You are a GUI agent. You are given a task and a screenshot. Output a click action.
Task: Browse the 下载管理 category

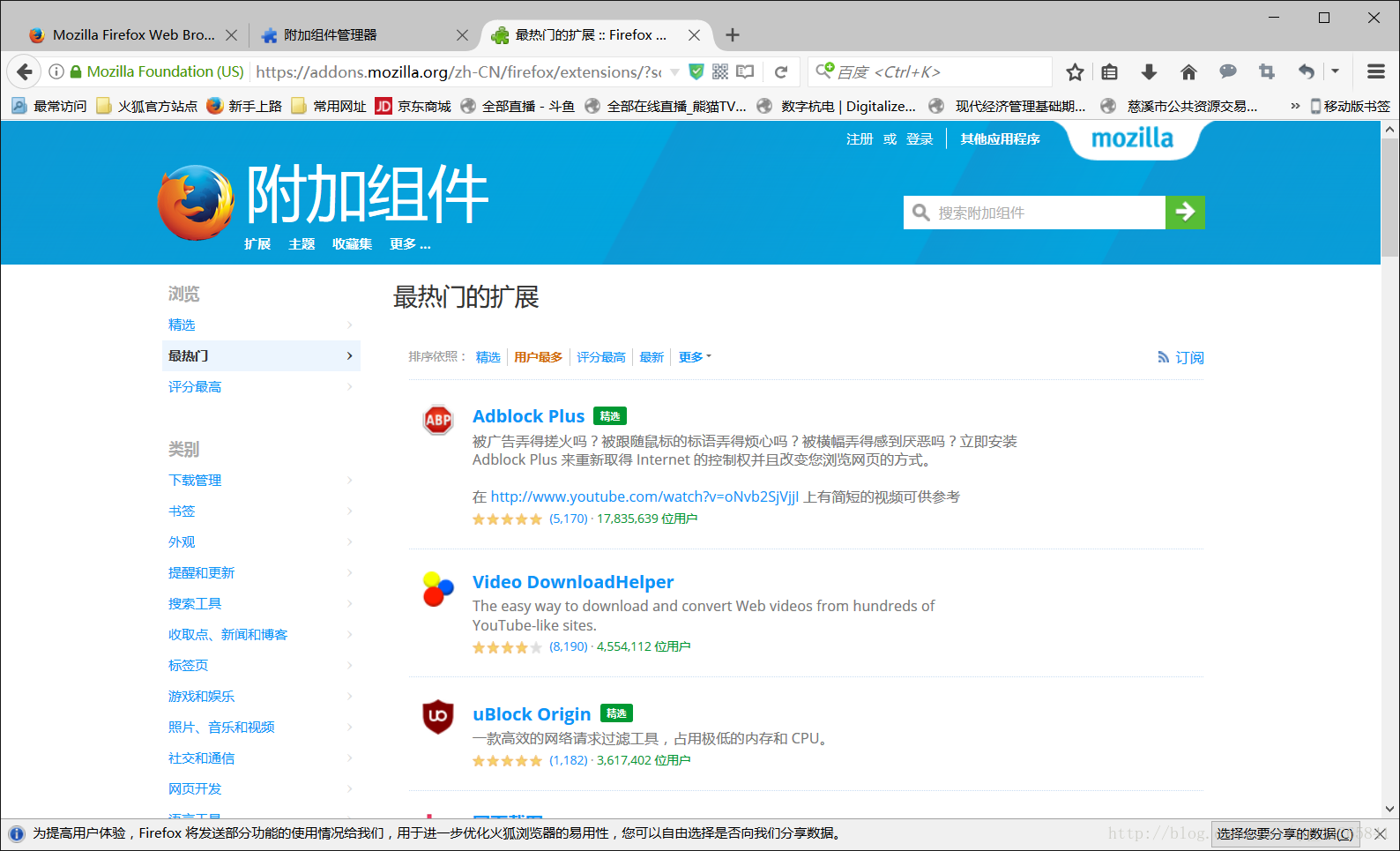[x=195, y=480]
